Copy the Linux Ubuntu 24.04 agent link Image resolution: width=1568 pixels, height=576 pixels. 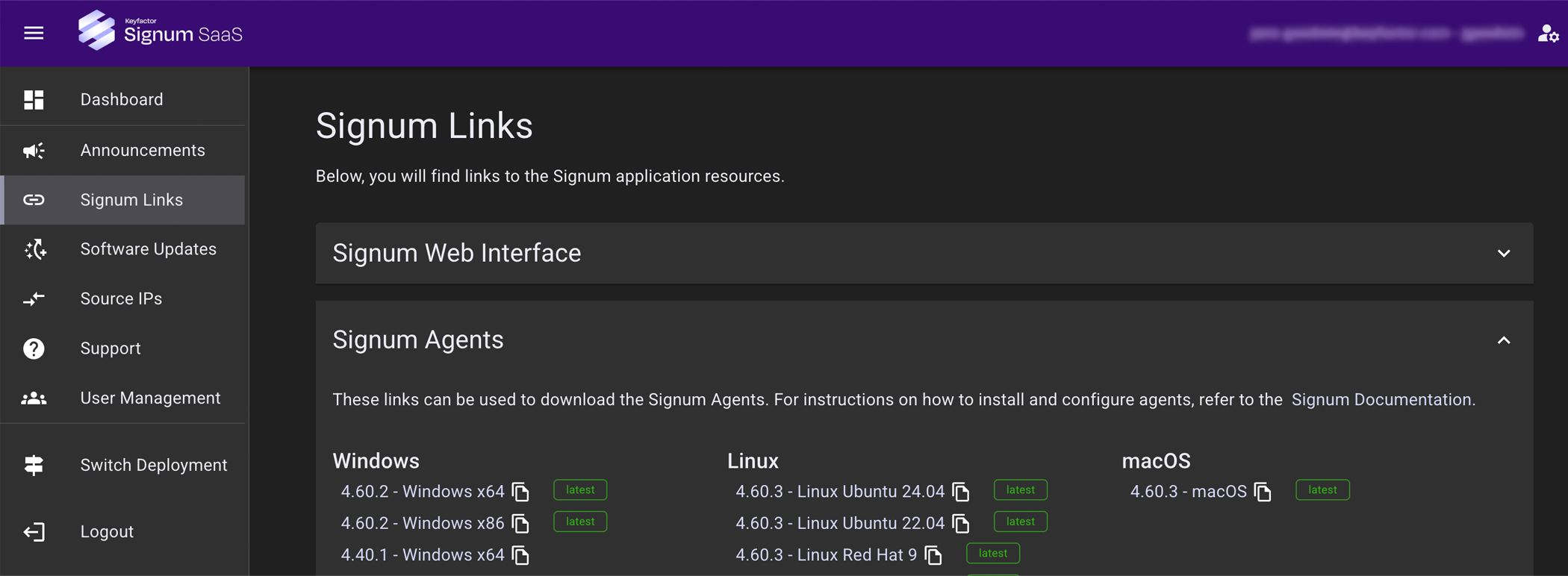point(962,492)
